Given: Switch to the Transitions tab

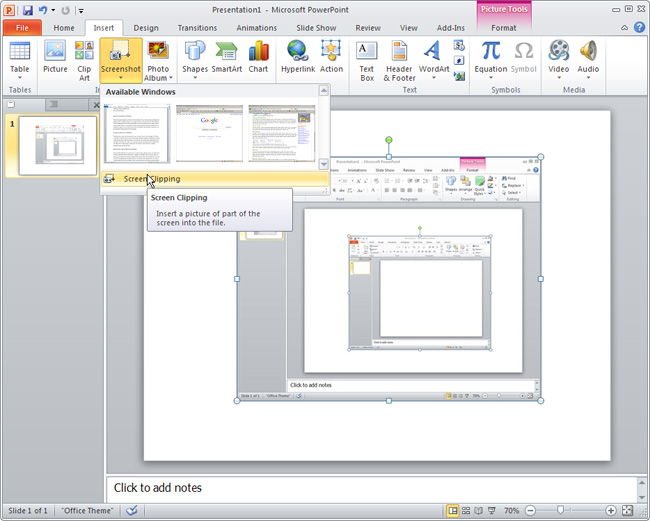Looking at the screenshot, I should (x=197, y=28).
